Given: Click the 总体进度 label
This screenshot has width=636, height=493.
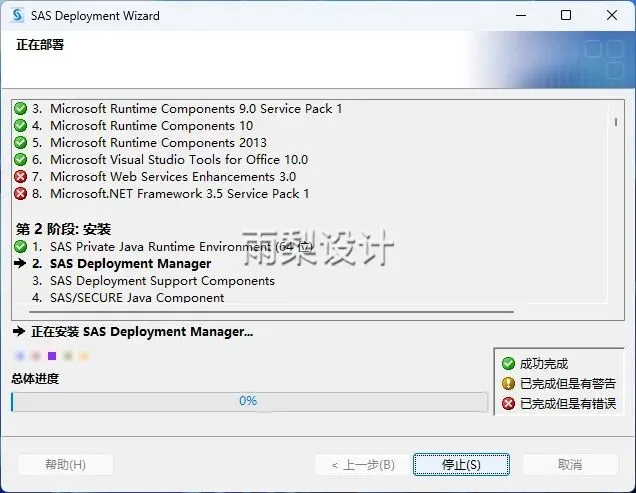Looking at the screenshot, I should [35, 379].
